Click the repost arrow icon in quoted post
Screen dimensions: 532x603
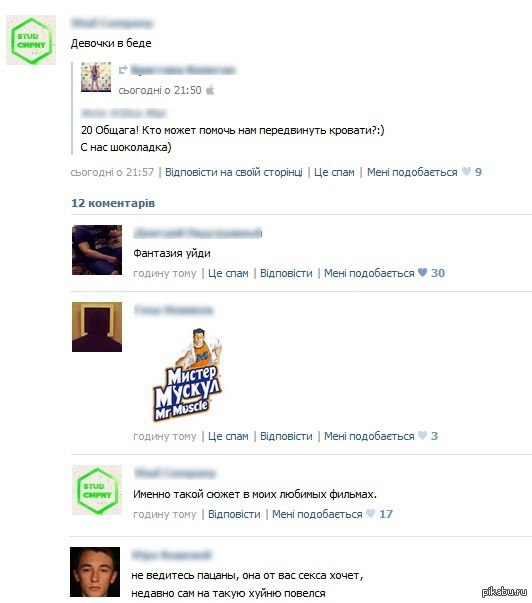click(123, 70)
